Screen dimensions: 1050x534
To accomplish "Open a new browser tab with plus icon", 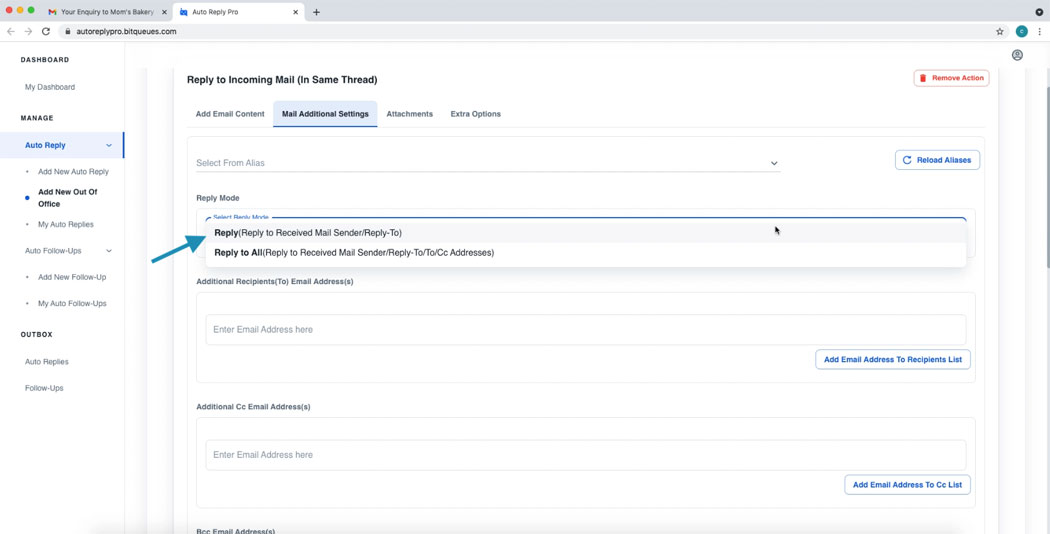I will (x=316, y=12).
